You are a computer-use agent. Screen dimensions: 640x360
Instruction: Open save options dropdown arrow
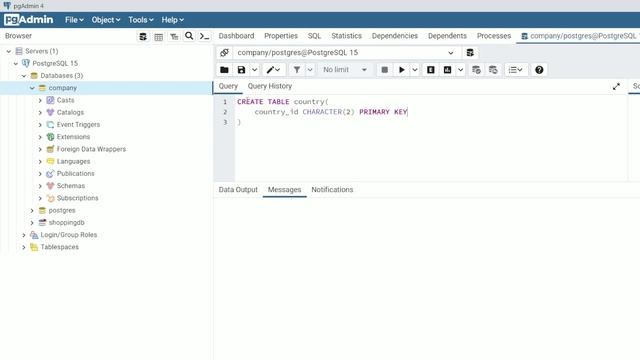254,70
